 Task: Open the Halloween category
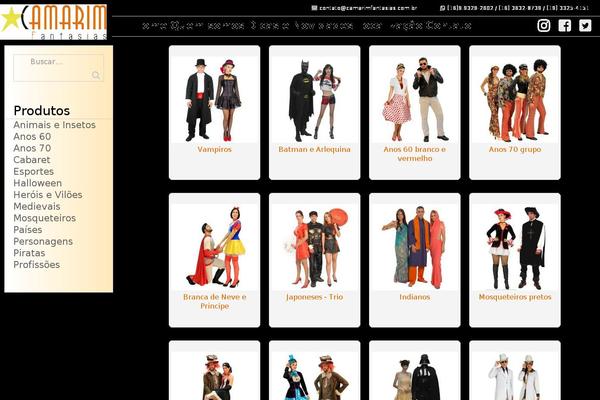[38, 183]
